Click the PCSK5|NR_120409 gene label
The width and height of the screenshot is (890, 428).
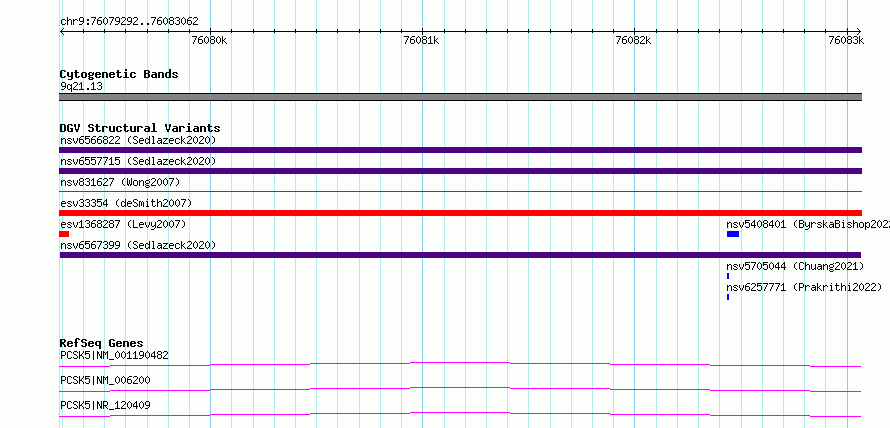105,405
